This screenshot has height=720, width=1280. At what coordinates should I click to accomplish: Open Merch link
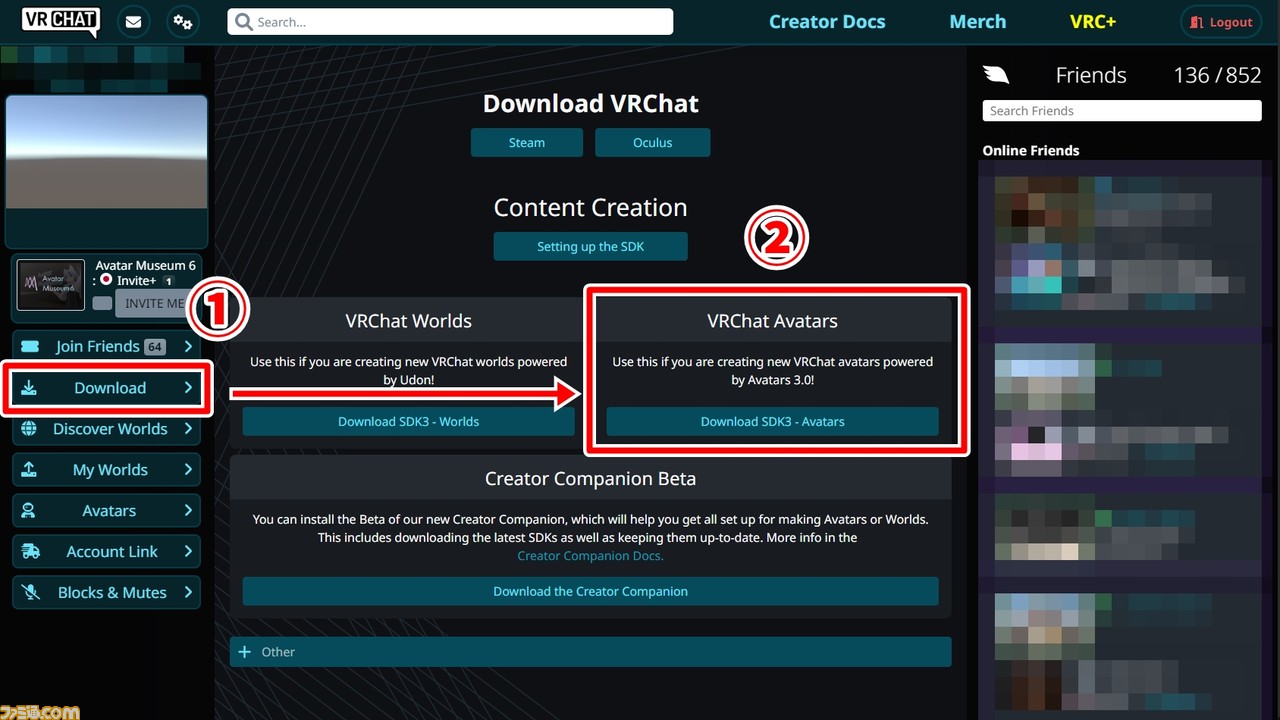(977, 21)
